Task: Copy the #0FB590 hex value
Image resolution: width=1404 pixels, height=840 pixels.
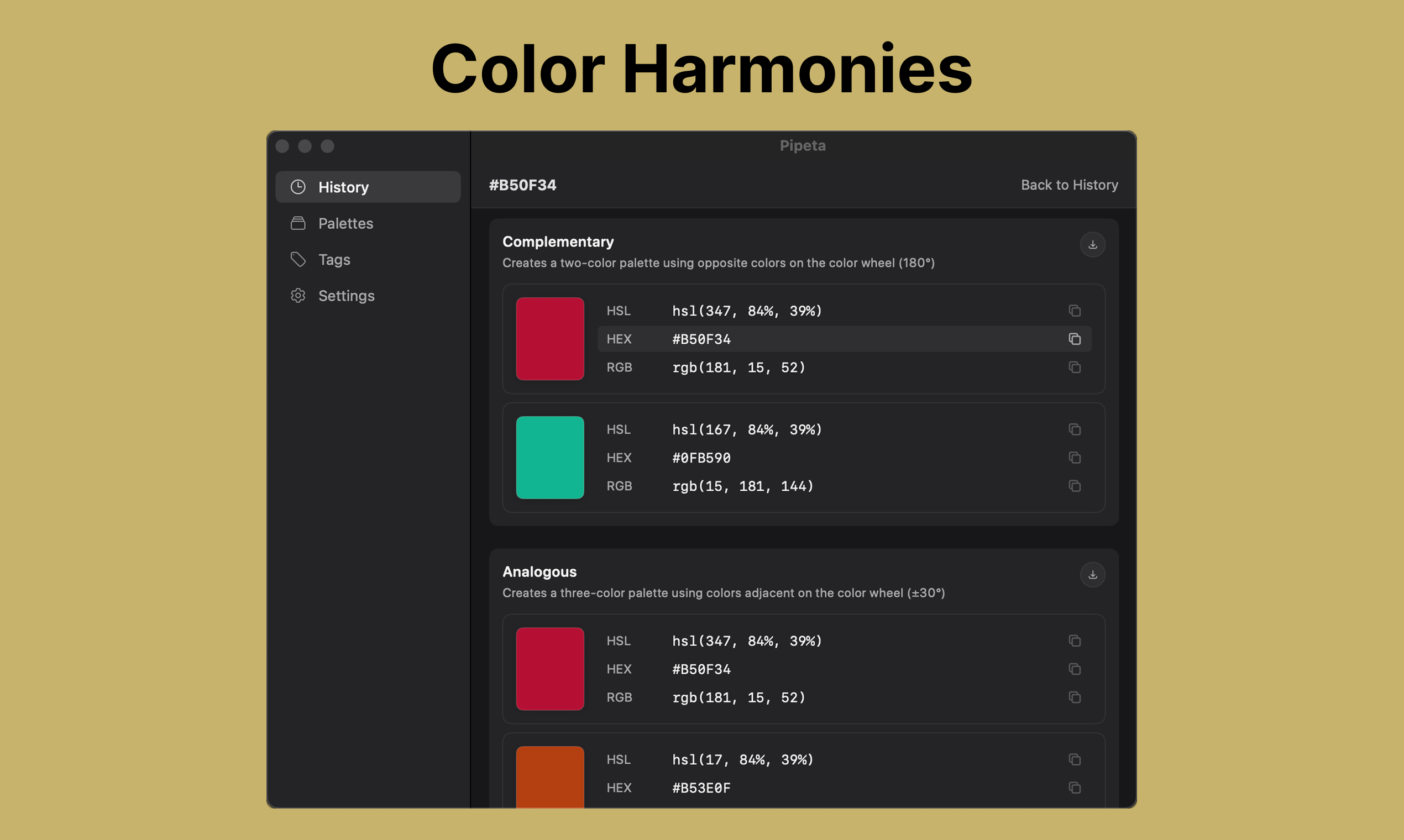Action: coord(1074,458)
